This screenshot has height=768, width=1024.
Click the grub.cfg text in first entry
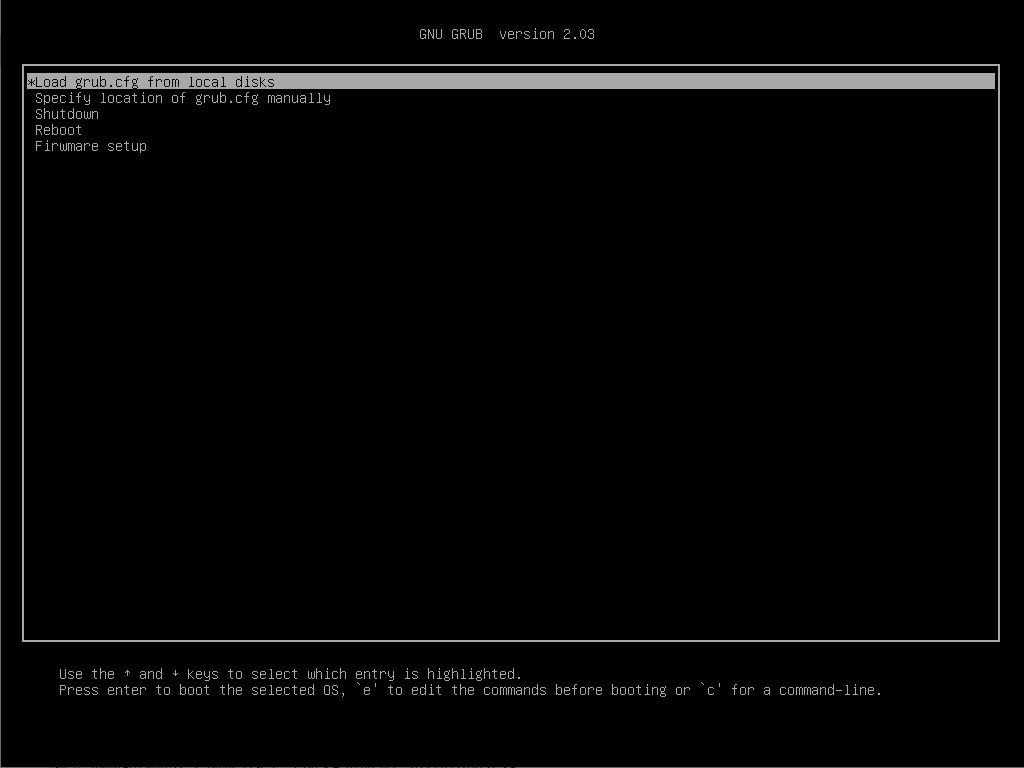(110, 81)
